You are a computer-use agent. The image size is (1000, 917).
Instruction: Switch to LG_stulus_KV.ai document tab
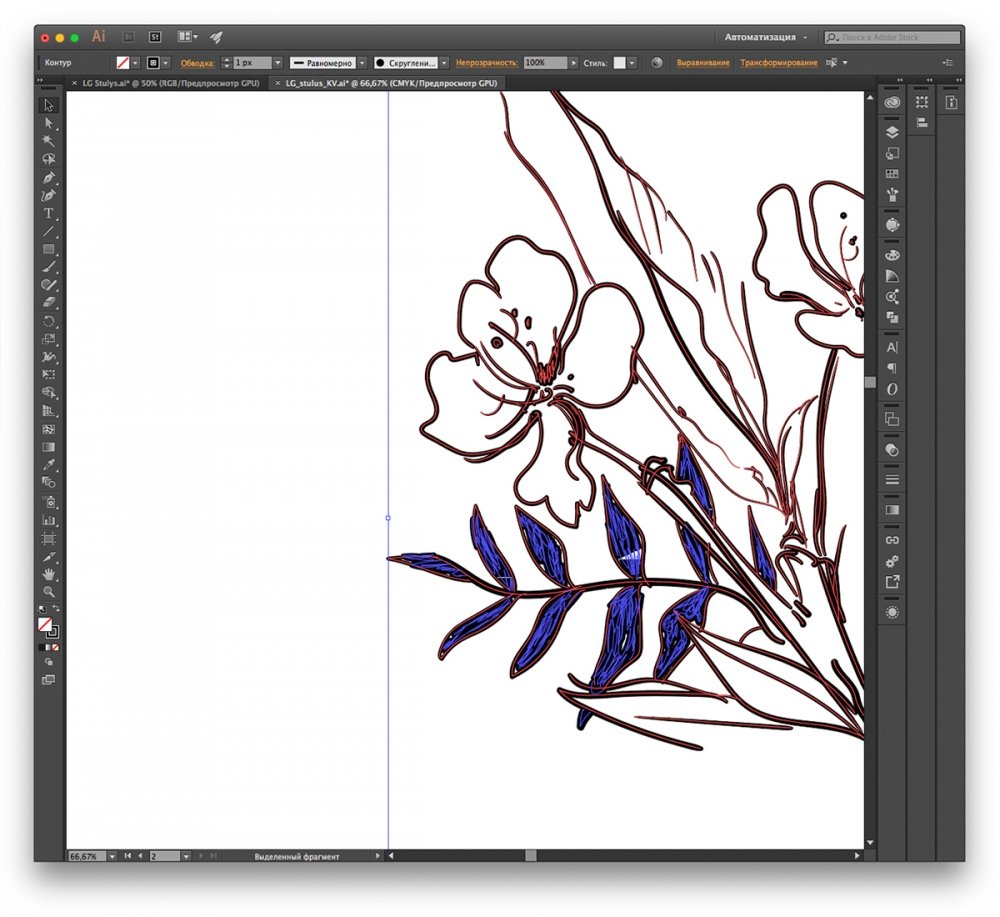(391, 83)
